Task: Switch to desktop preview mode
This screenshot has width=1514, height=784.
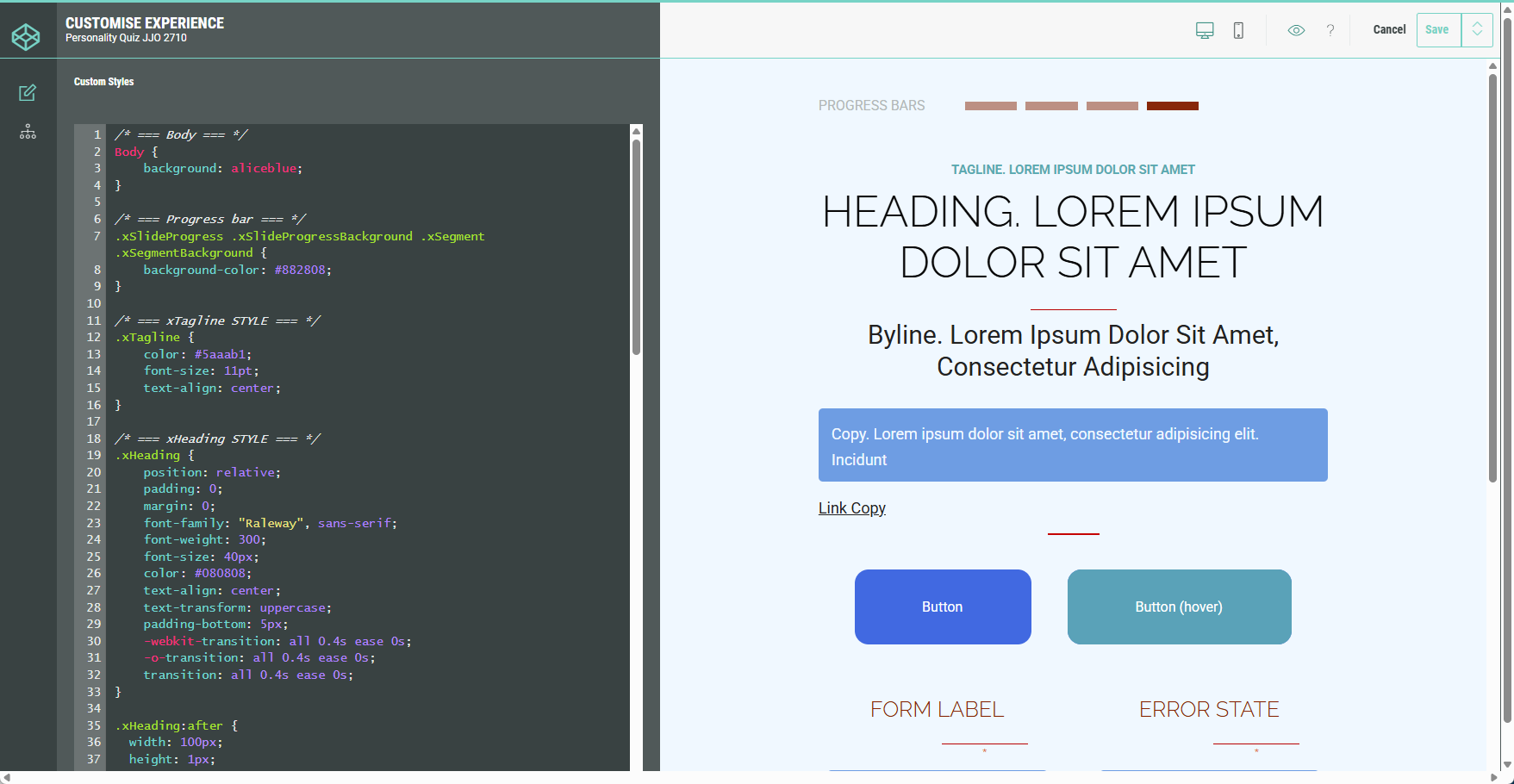Action: (1205, 30)
